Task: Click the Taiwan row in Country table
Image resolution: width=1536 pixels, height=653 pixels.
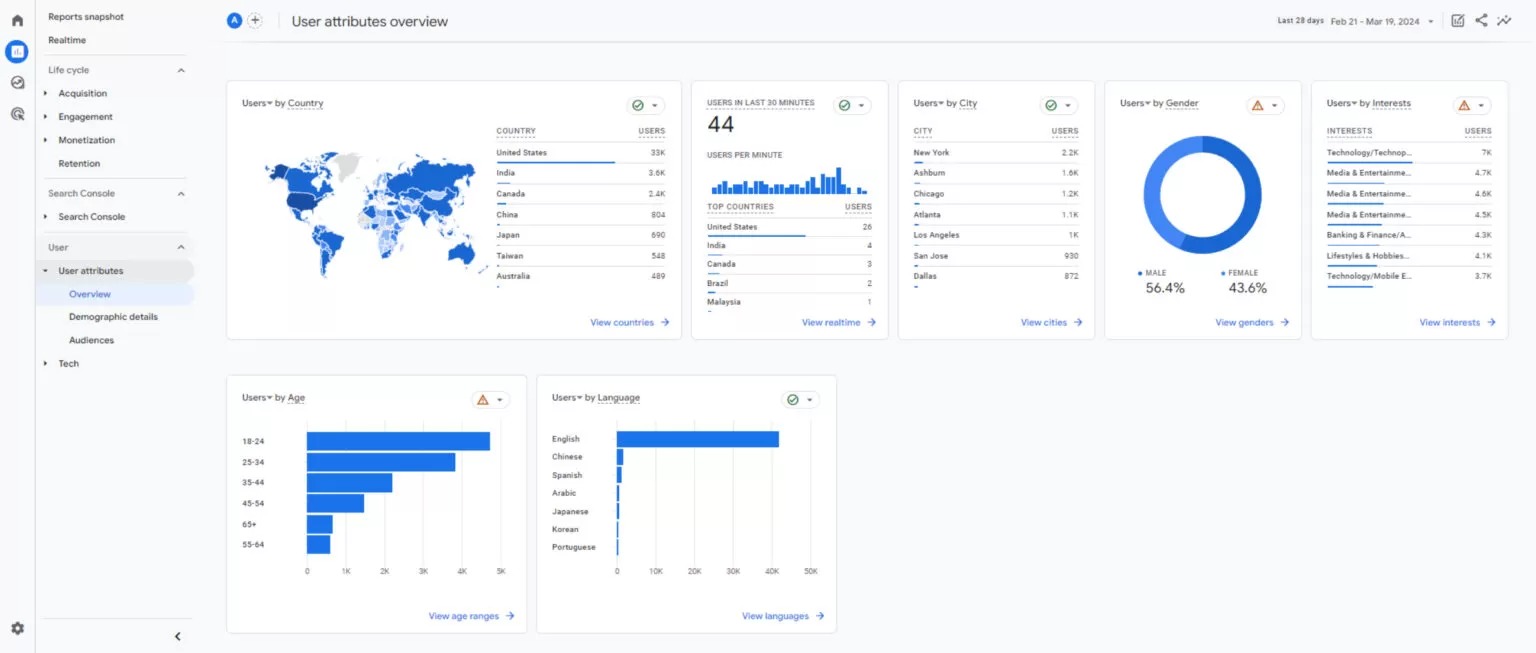Action: [x=581, y=256]
